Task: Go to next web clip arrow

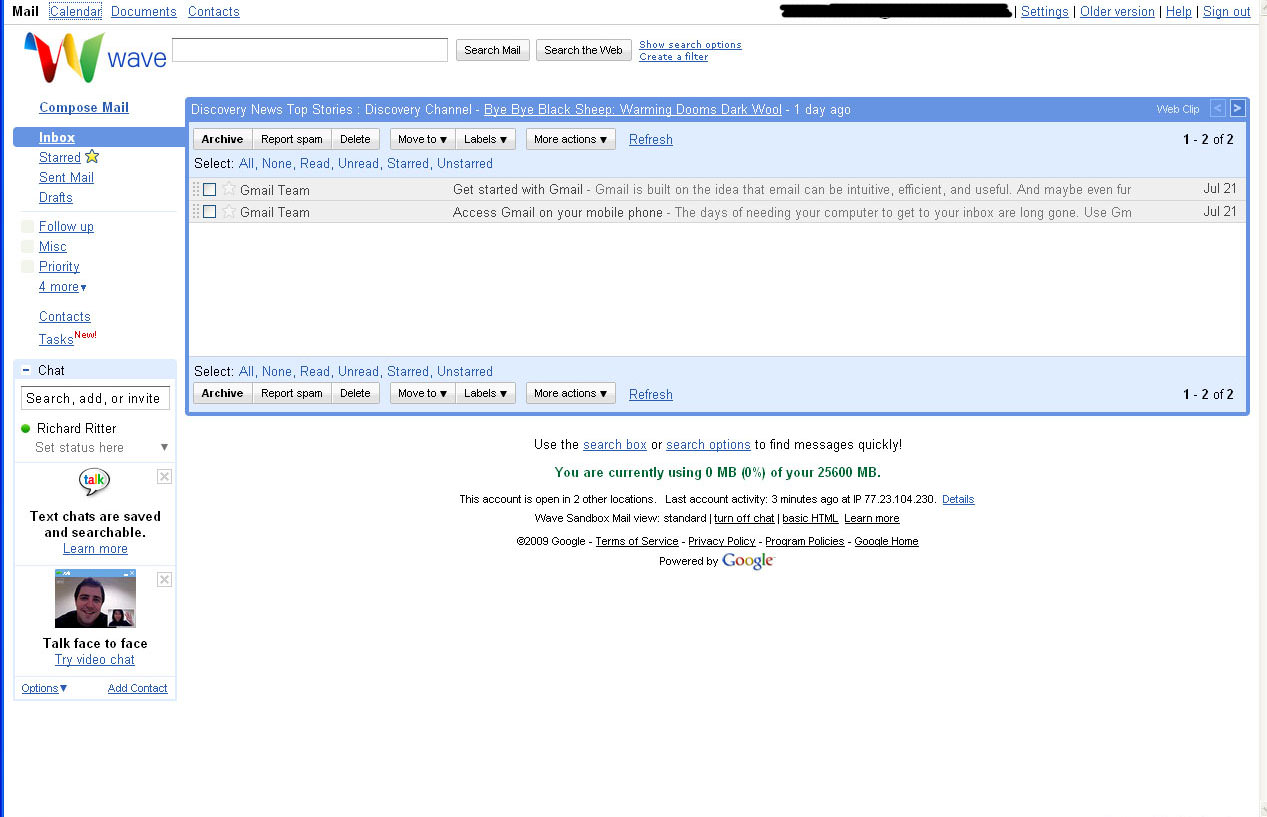Action: (1237, 108)
